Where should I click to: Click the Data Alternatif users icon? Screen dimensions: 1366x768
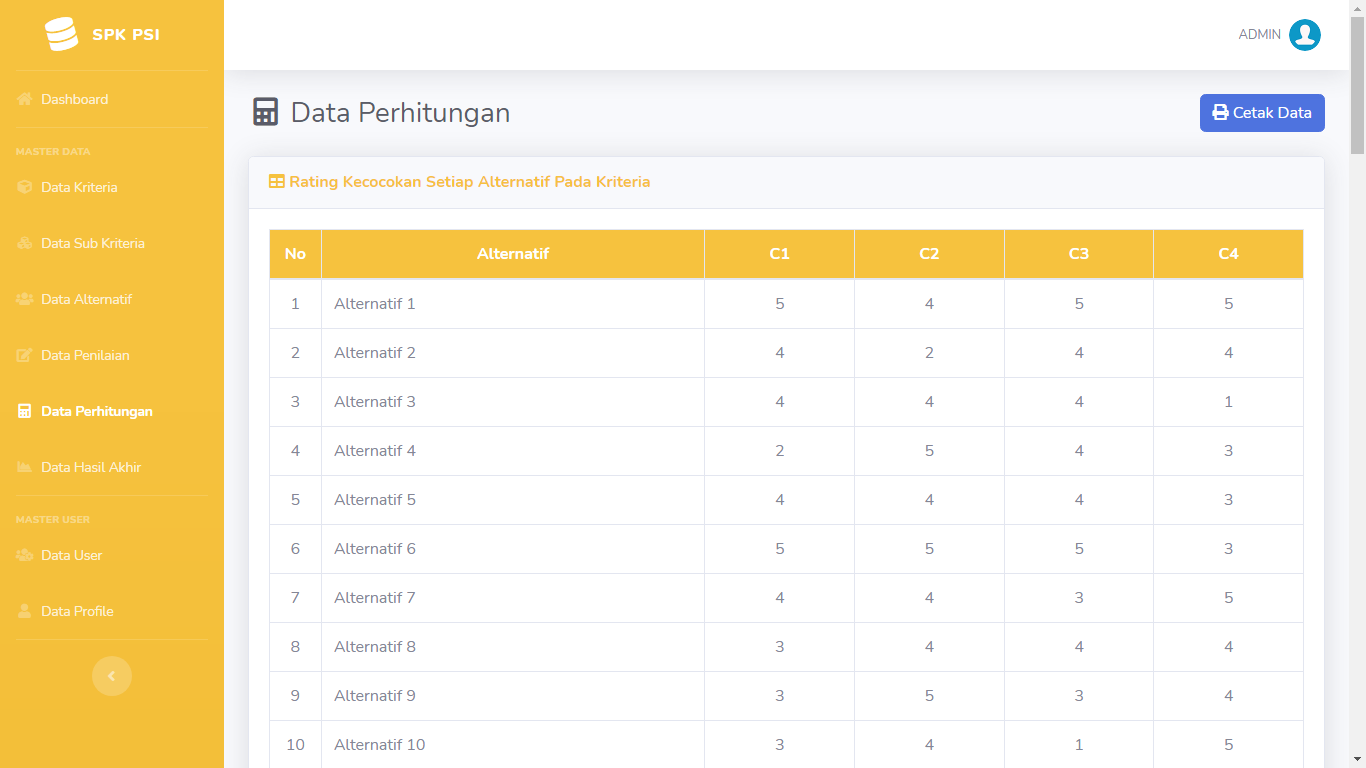pyautogui.click(x=25, y=299)
